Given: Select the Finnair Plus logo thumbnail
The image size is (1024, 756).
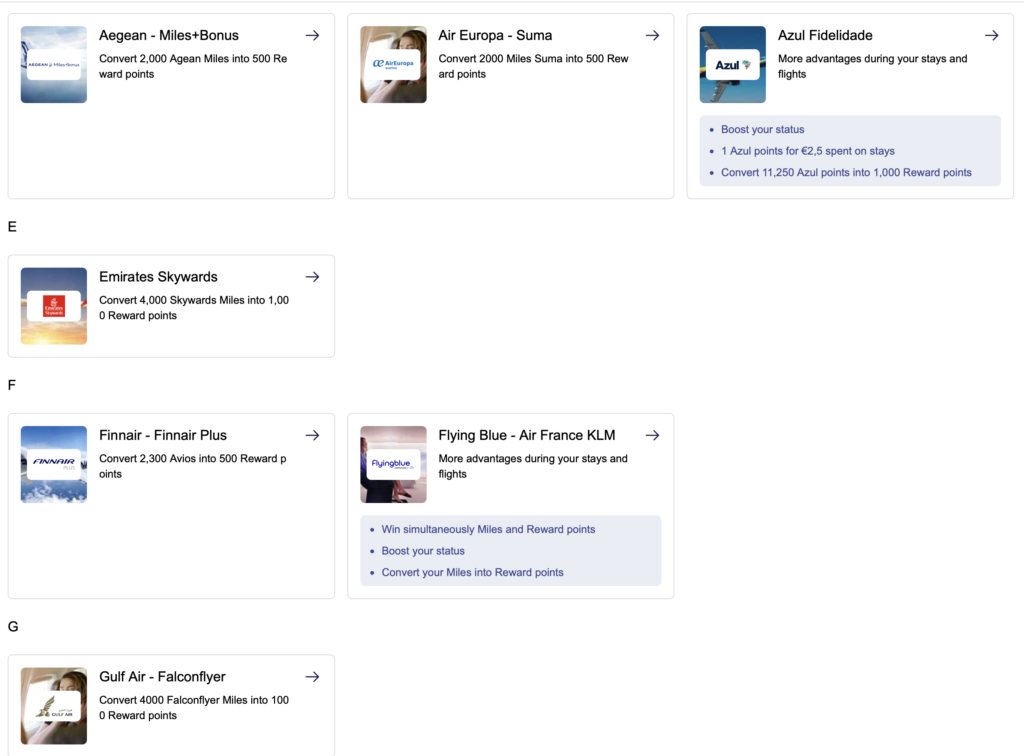Looking at the screenshot, I should pyautogui.click(x=54, y=465).
